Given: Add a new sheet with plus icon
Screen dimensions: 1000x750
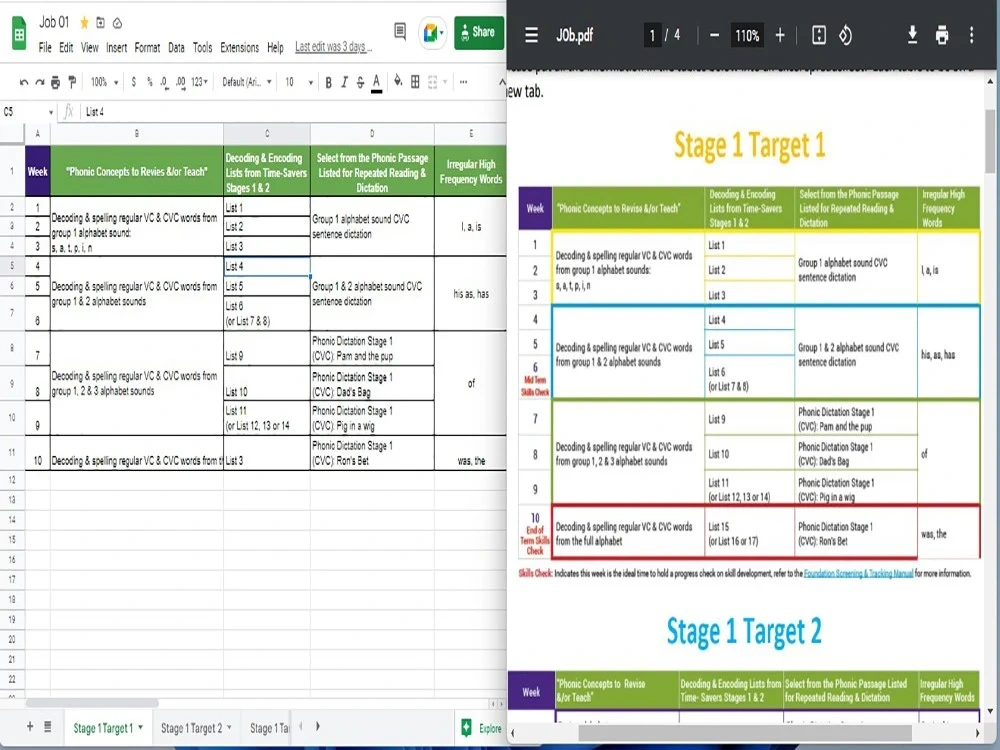Looking at the screenshot, I should click(30, 726).
